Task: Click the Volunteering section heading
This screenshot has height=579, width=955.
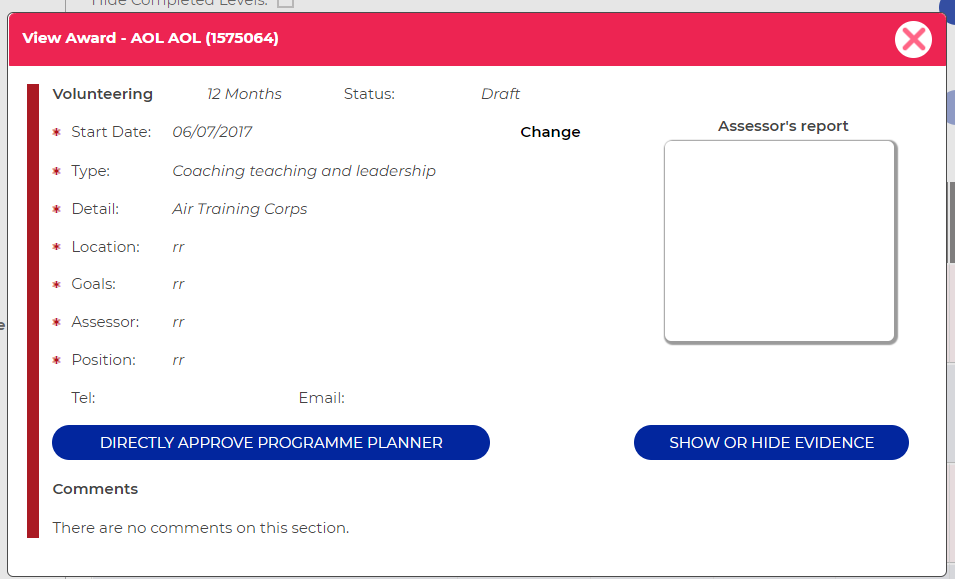Action: coord(103,94)
